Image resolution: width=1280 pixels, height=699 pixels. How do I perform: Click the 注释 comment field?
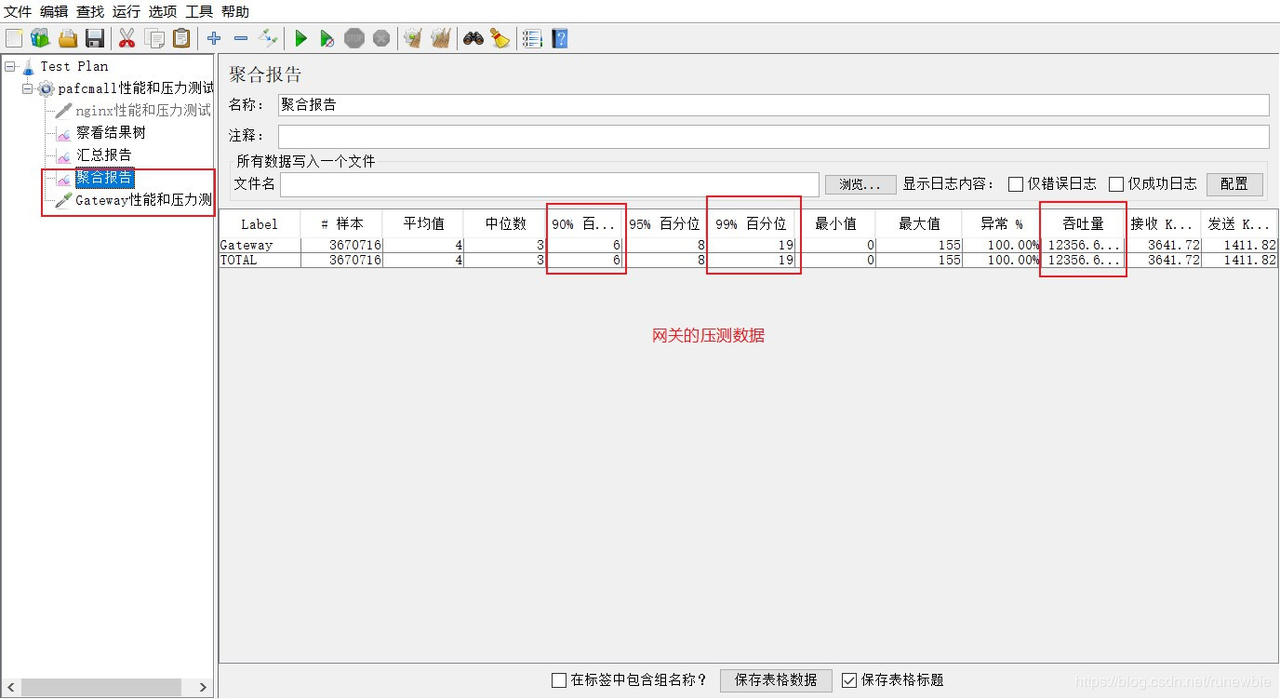tap(772, 136)
